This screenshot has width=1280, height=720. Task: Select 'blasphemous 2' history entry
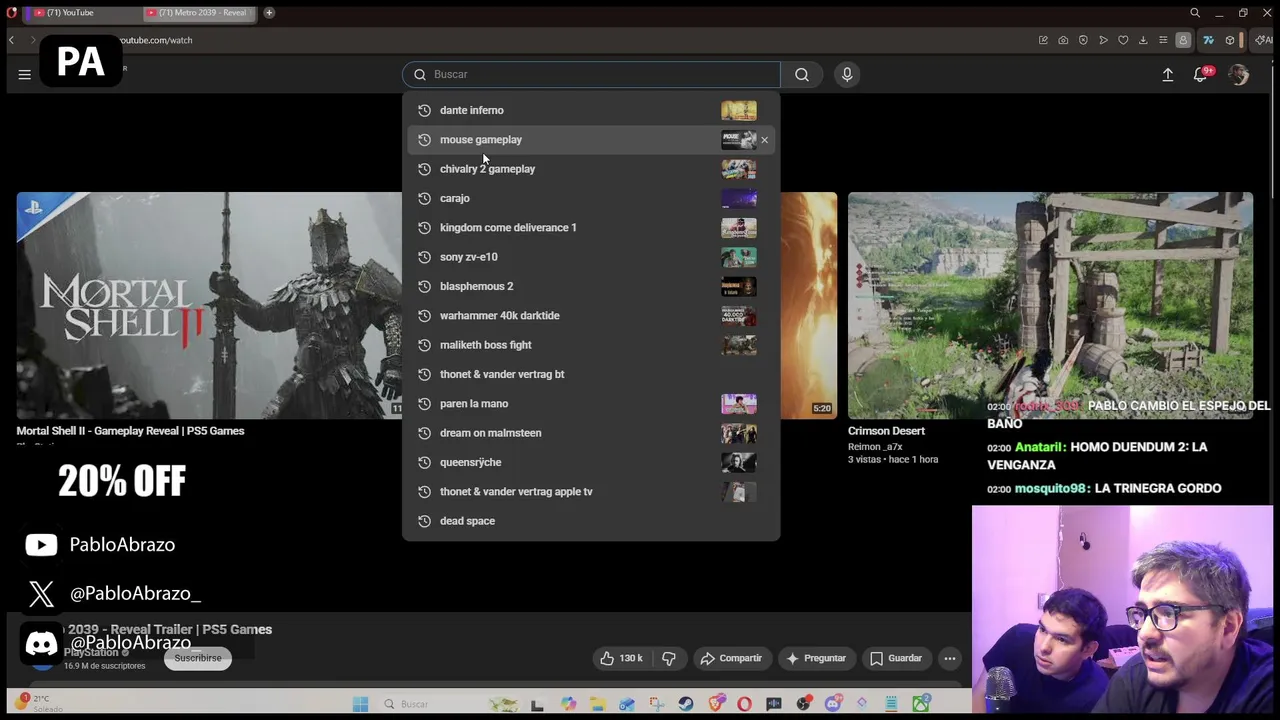click(x=591, y=286)
